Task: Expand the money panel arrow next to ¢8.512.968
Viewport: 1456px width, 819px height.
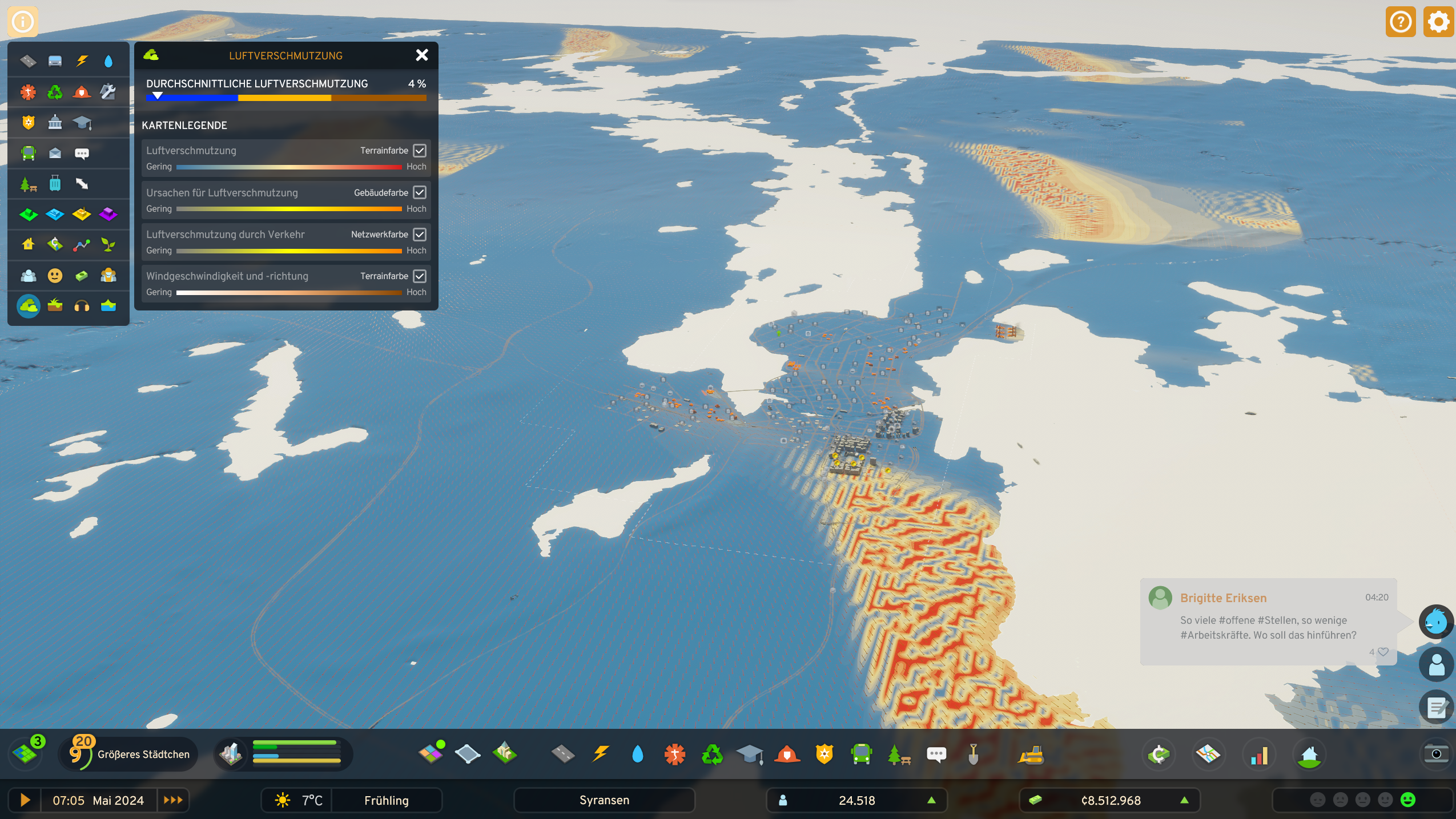Action: click(x=1184, y=800)
